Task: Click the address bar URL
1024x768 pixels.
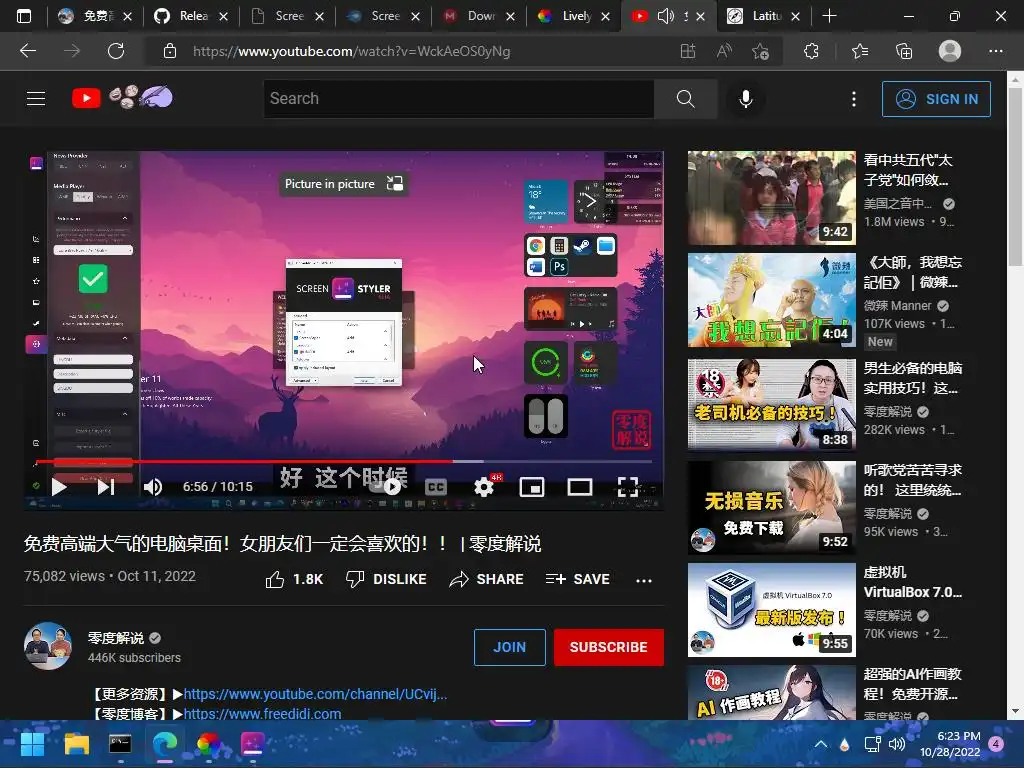Action: point(351,51)
